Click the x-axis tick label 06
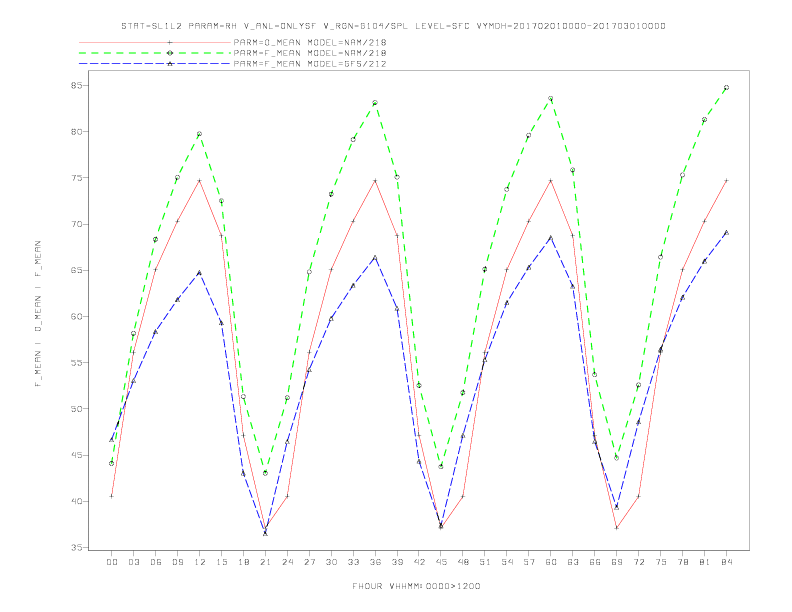 pos(156,562)
